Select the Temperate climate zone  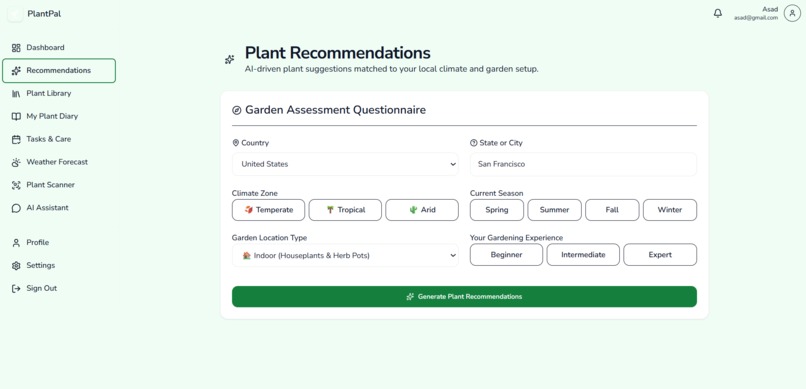268,210
